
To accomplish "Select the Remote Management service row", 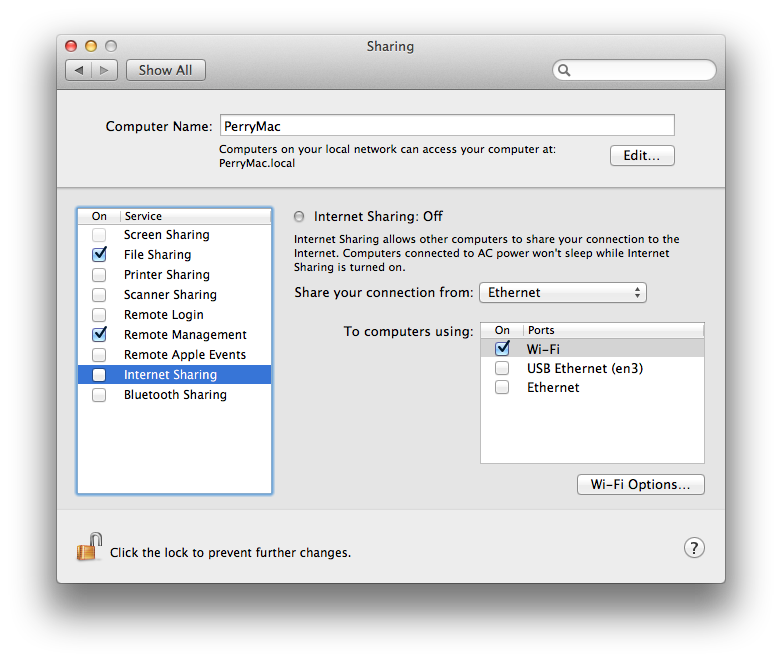I will tap(174, 335).
